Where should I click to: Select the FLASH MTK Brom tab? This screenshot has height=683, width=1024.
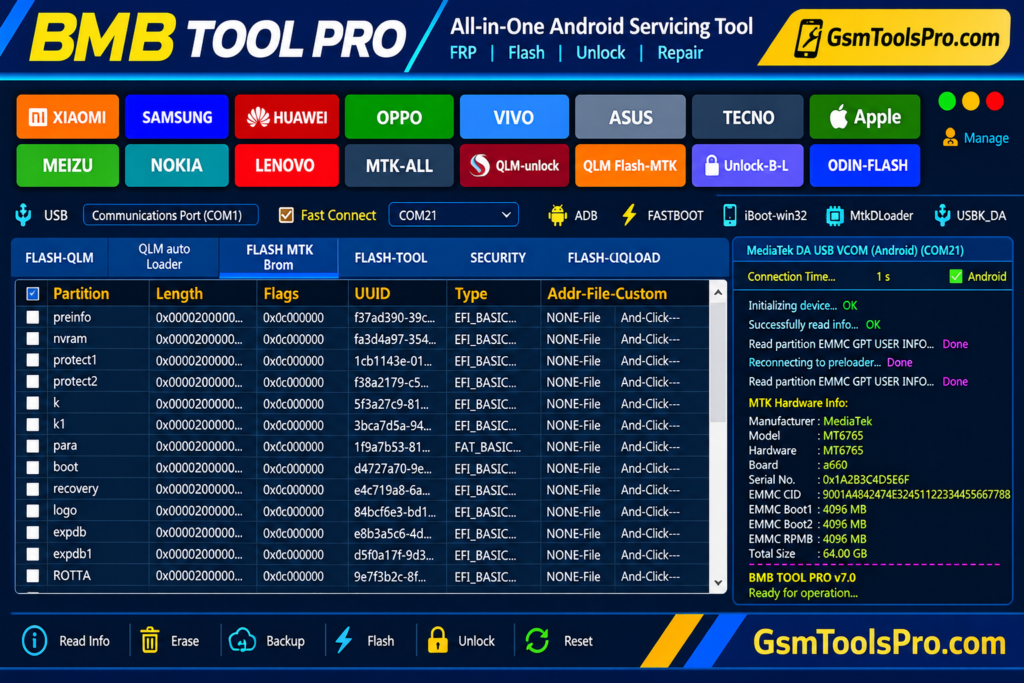pos(279,257)
